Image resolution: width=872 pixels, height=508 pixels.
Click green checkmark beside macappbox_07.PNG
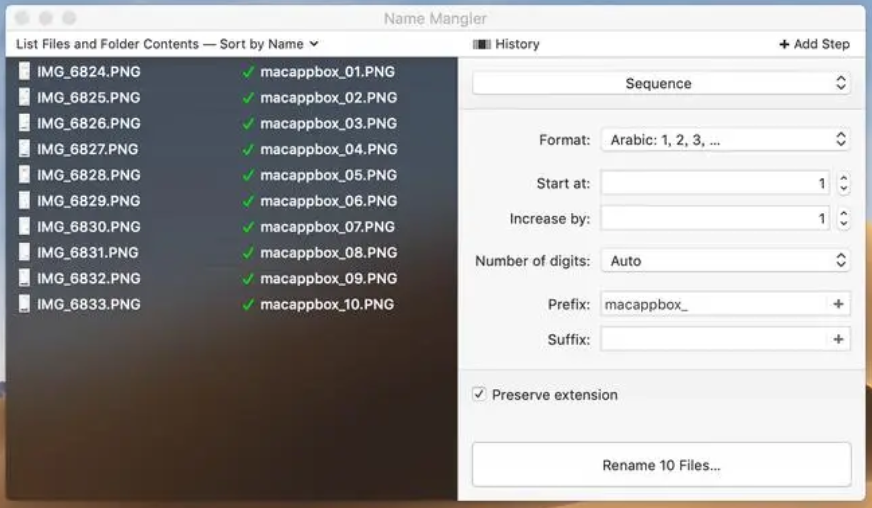tap(248, 227)
